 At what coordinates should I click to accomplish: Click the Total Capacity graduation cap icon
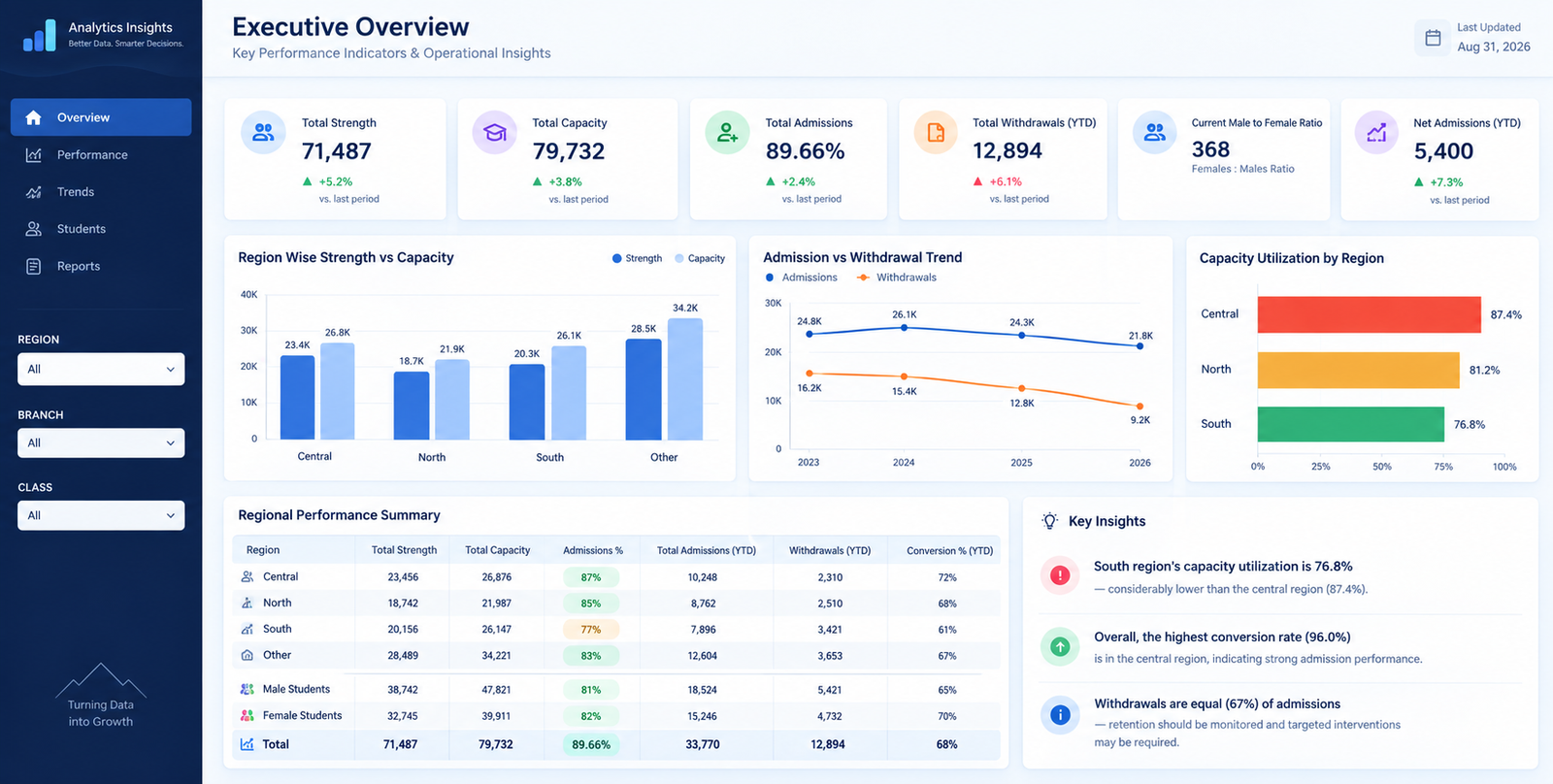495,133
